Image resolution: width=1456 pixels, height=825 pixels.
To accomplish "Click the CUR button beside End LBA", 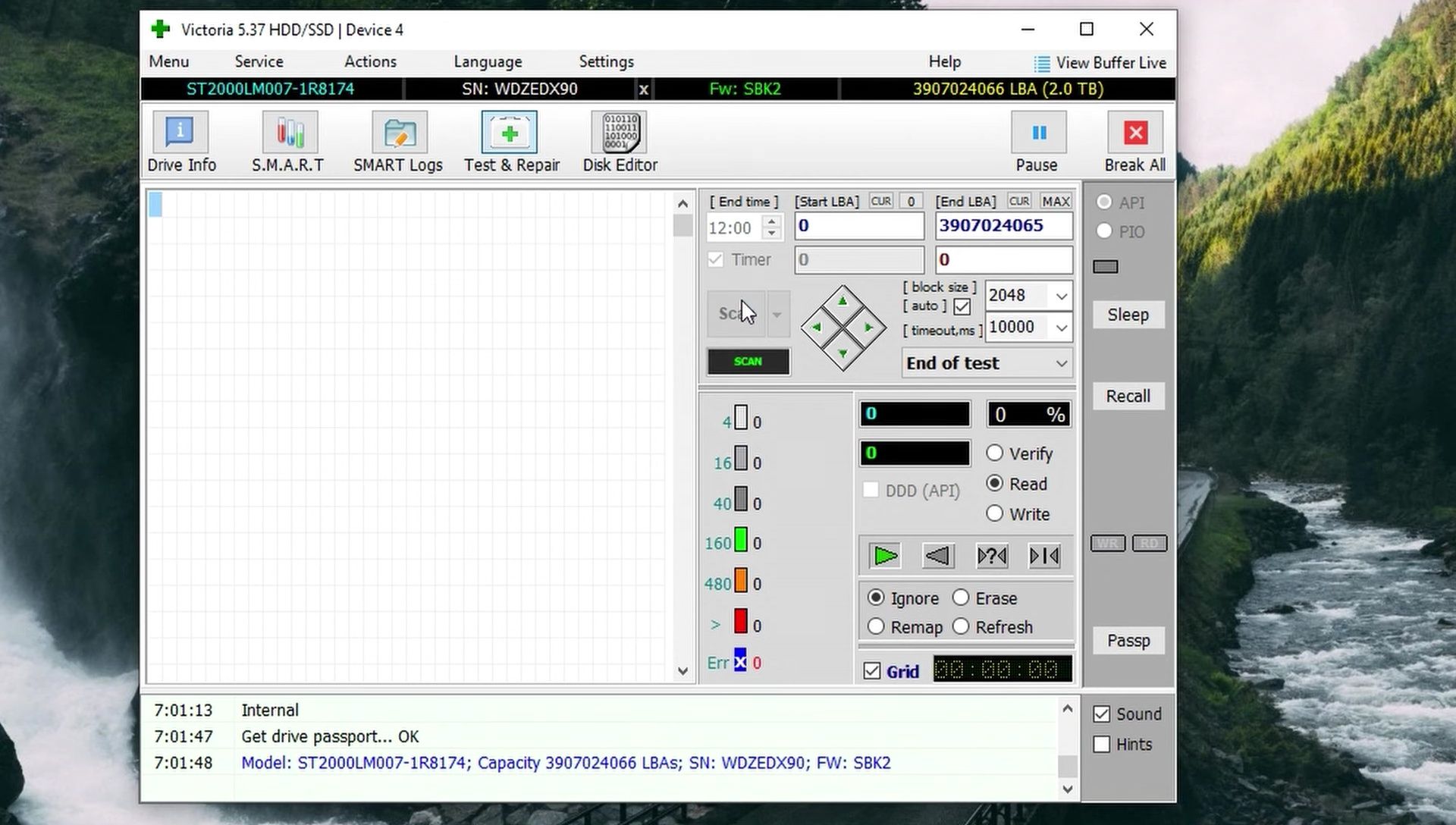I will [1018, 201].
